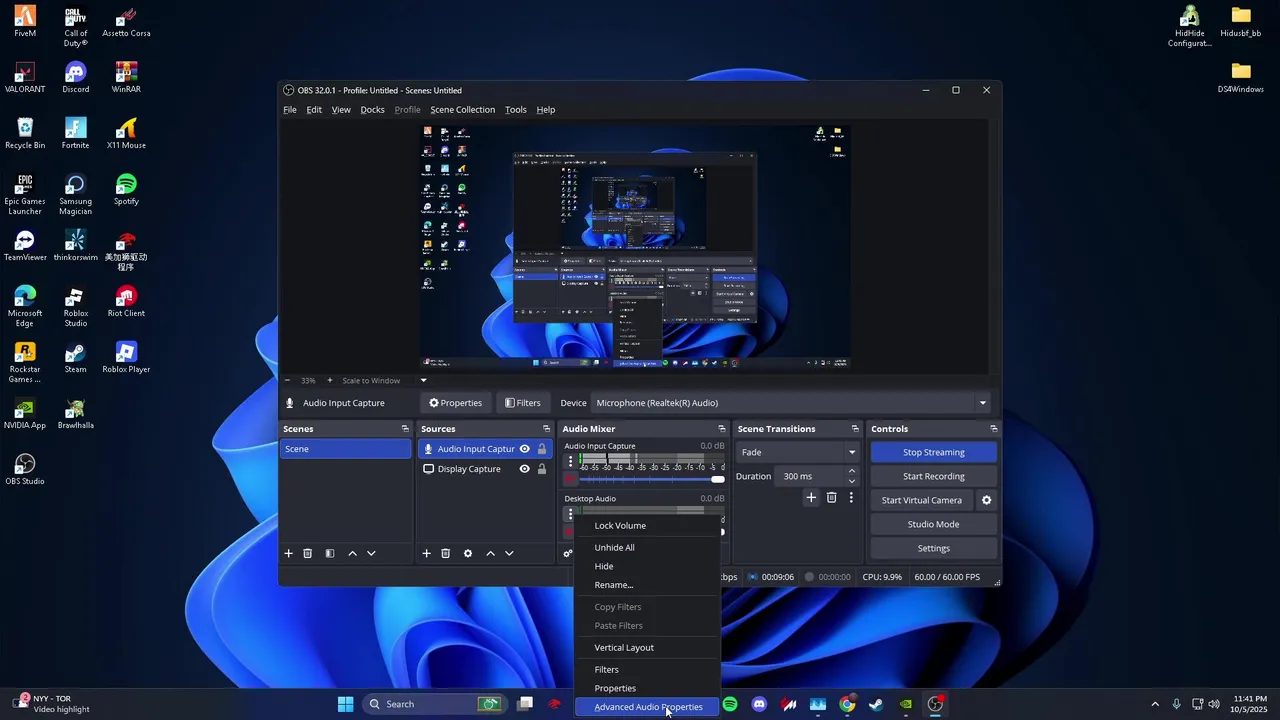
Task: Toggle lock on Display Capture source
Action: [x=542, y=469]
